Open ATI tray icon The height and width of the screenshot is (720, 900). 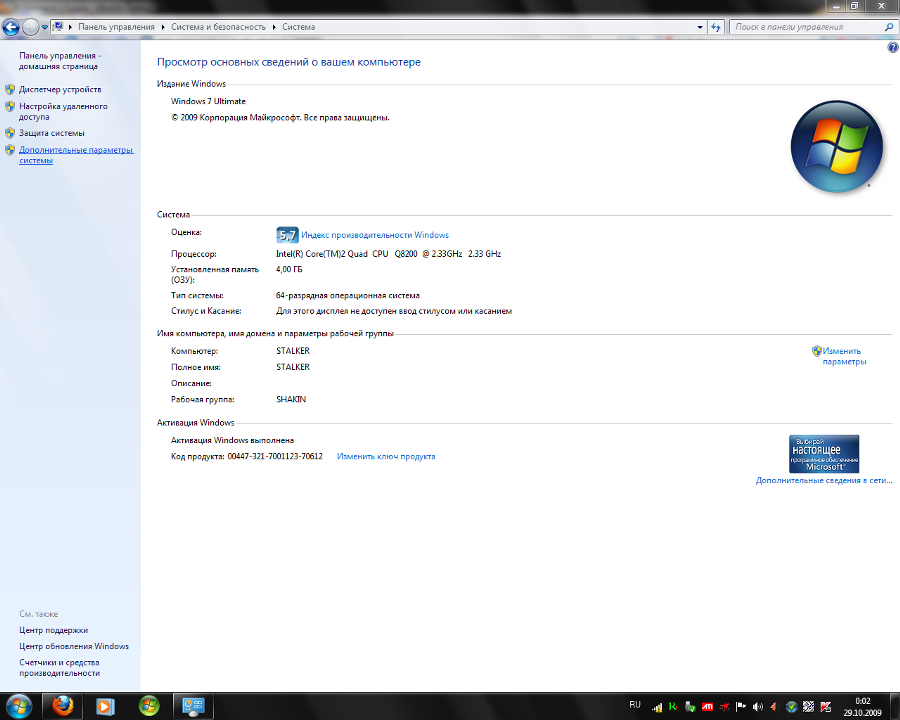pos(707,707)
